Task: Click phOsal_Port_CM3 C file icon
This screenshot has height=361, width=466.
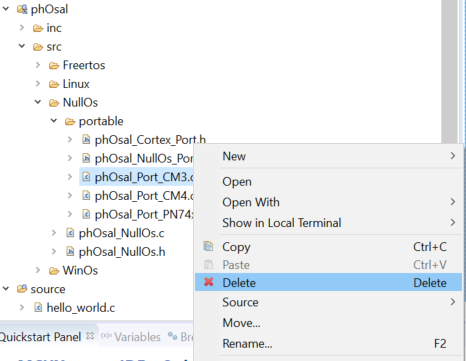Action: click(86, 177)
